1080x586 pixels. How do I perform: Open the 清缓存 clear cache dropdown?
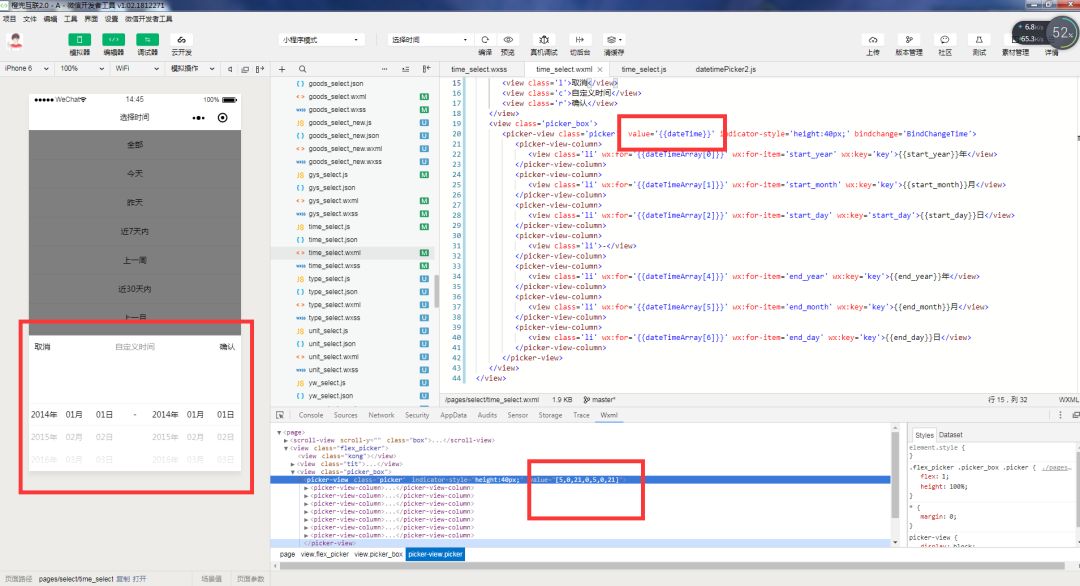[x=614, y=40]
